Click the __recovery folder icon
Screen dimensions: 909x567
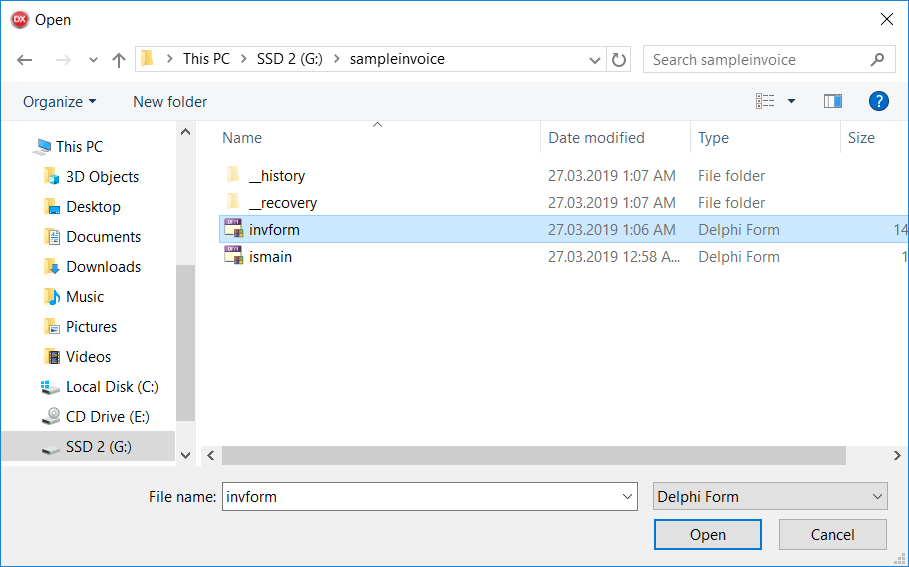[233, 202]
